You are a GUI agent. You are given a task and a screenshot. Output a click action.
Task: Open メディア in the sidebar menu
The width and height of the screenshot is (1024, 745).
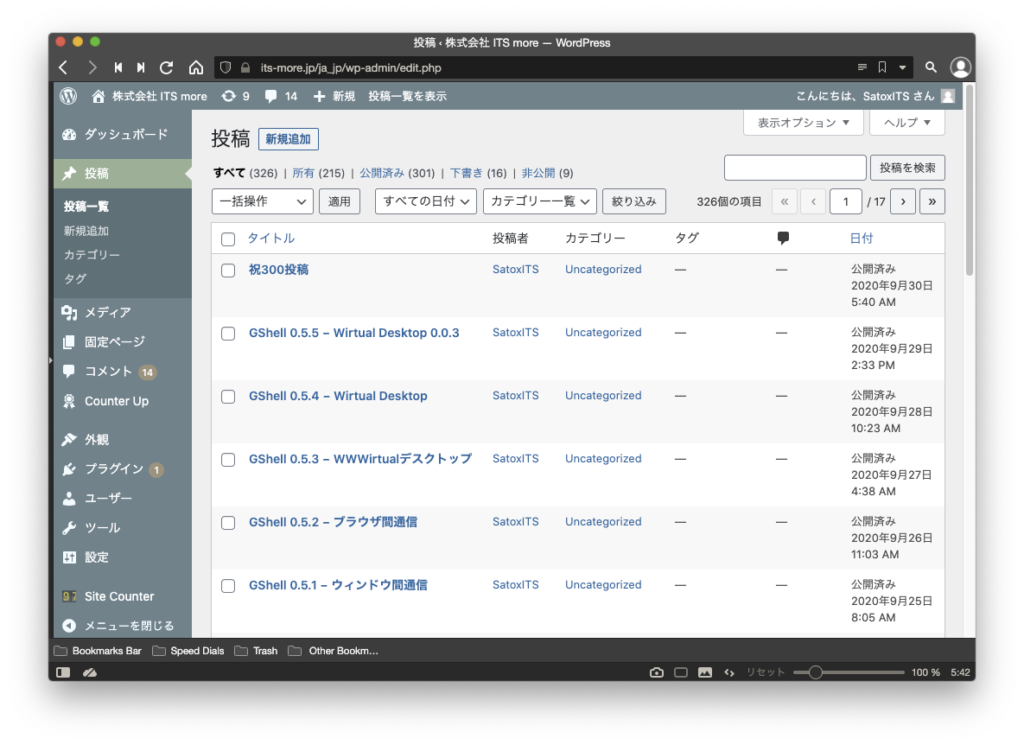coord(107,312)
